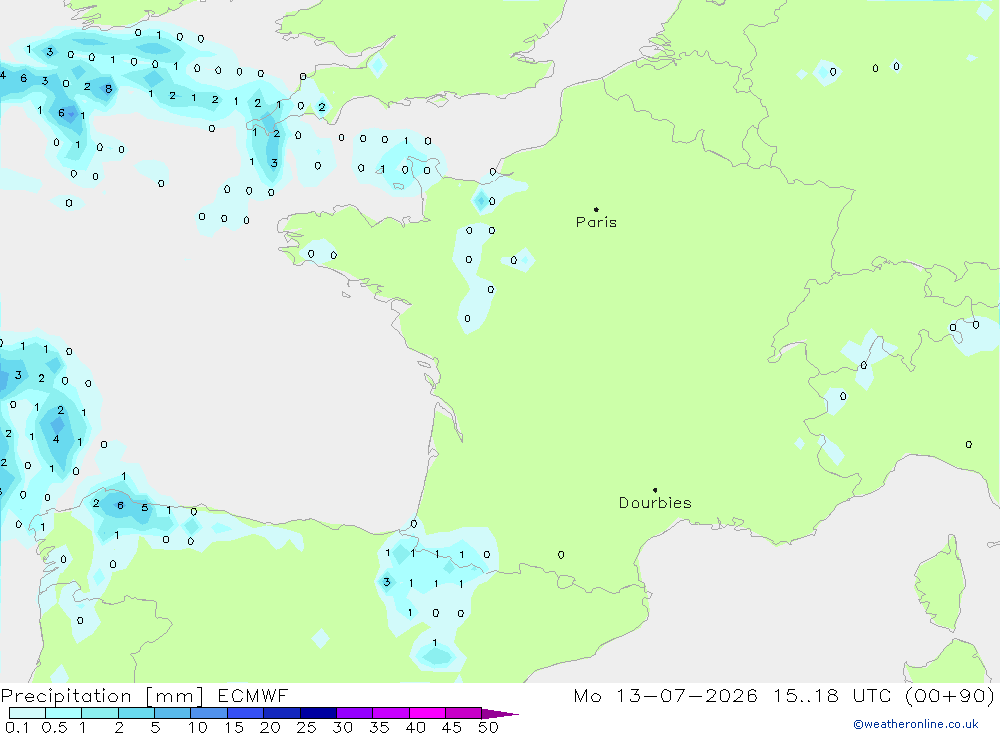Click the forecast date Mo 13-07-2026 text
Screen dimensions: 1000x733
pyautogui.click(x=665, y=695)
